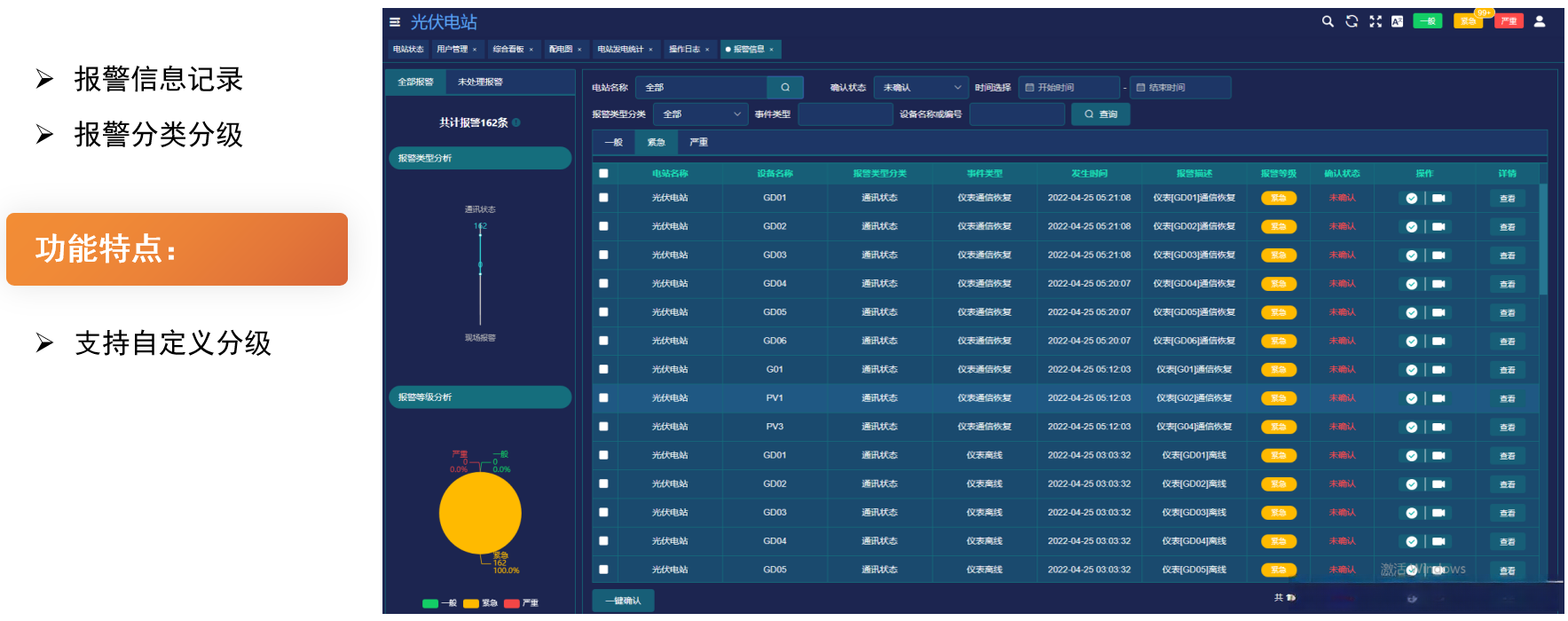Image resolution: width=1568 pixels, height=621 pixels.
Task: Close the 操作日志 tab with its x
Action: [x=707, y=50]
